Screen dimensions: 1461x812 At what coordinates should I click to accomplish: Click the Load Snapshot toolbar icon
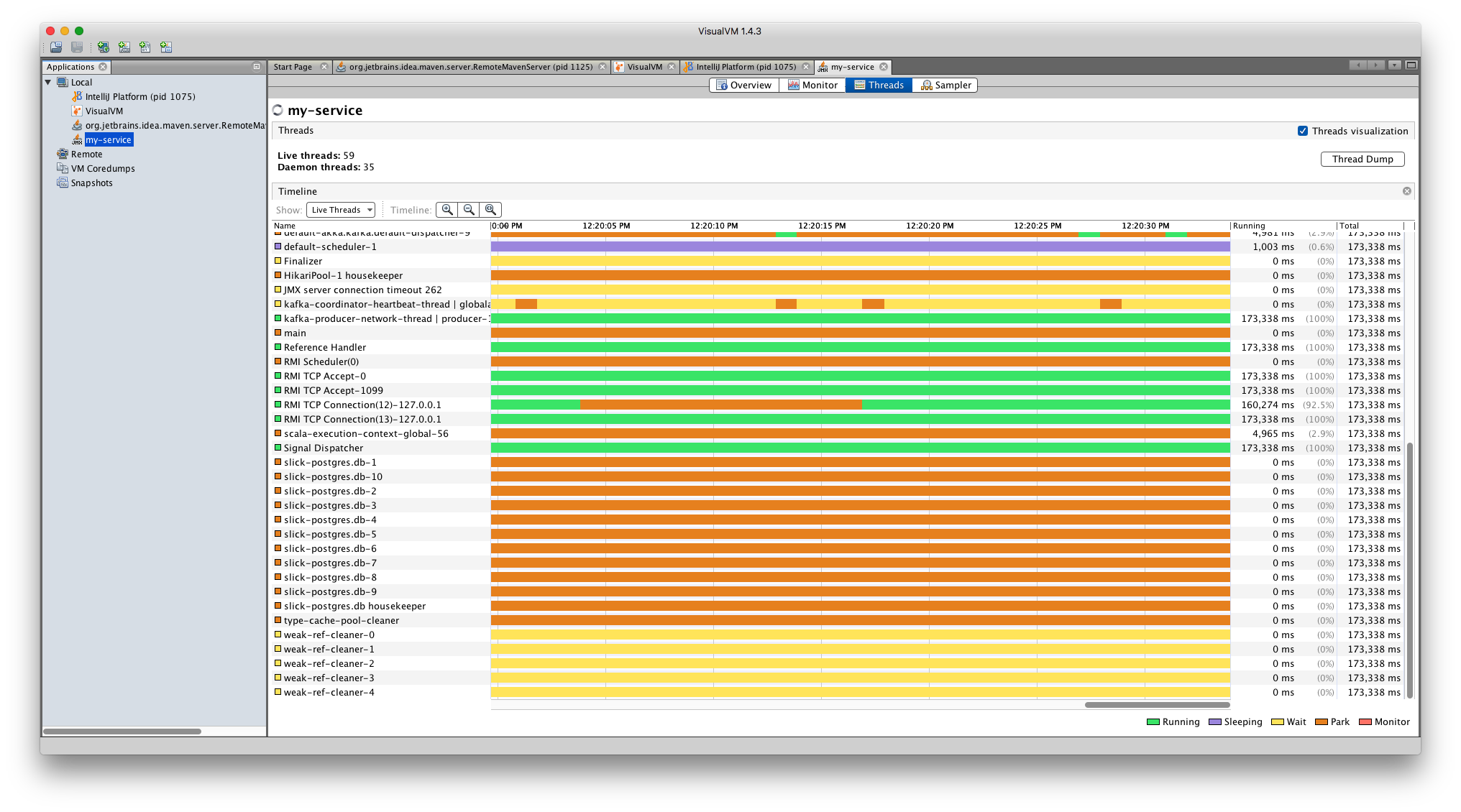[x=56, y=47]
